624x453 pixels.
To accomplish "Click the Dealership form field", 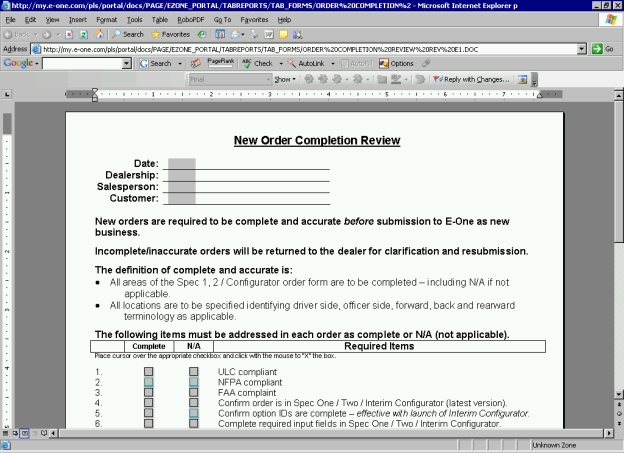I will click(x=181, y=176).
